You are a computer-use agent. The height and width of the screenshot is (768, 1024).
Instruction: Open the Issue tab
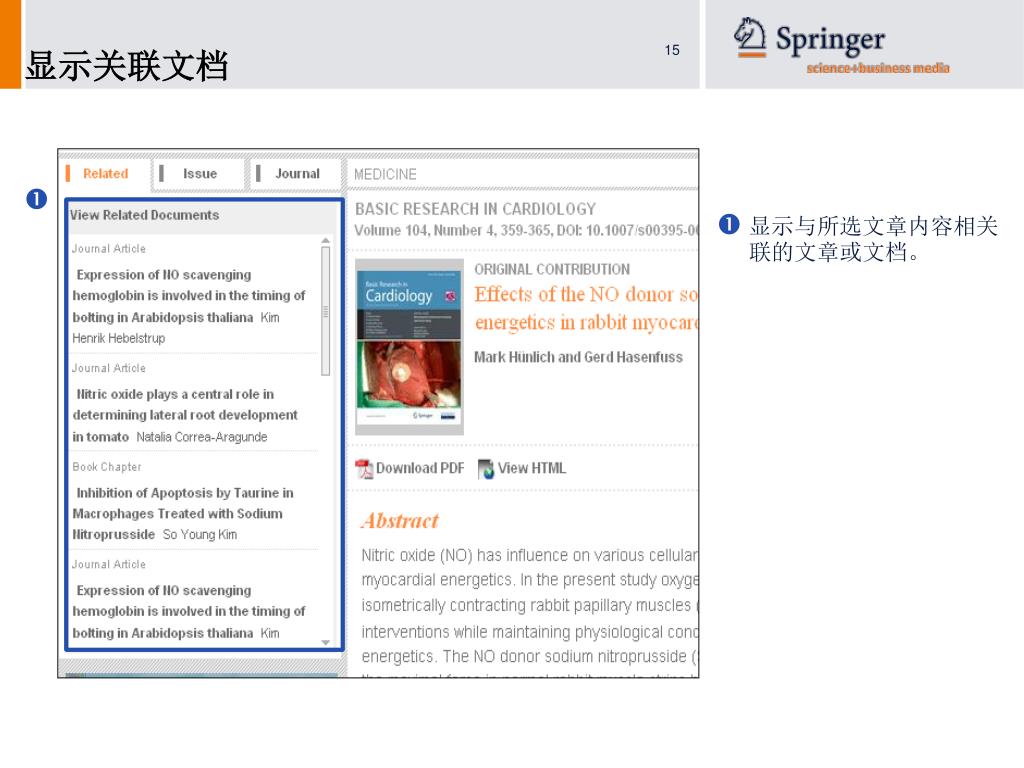click(x=199, y=174)
